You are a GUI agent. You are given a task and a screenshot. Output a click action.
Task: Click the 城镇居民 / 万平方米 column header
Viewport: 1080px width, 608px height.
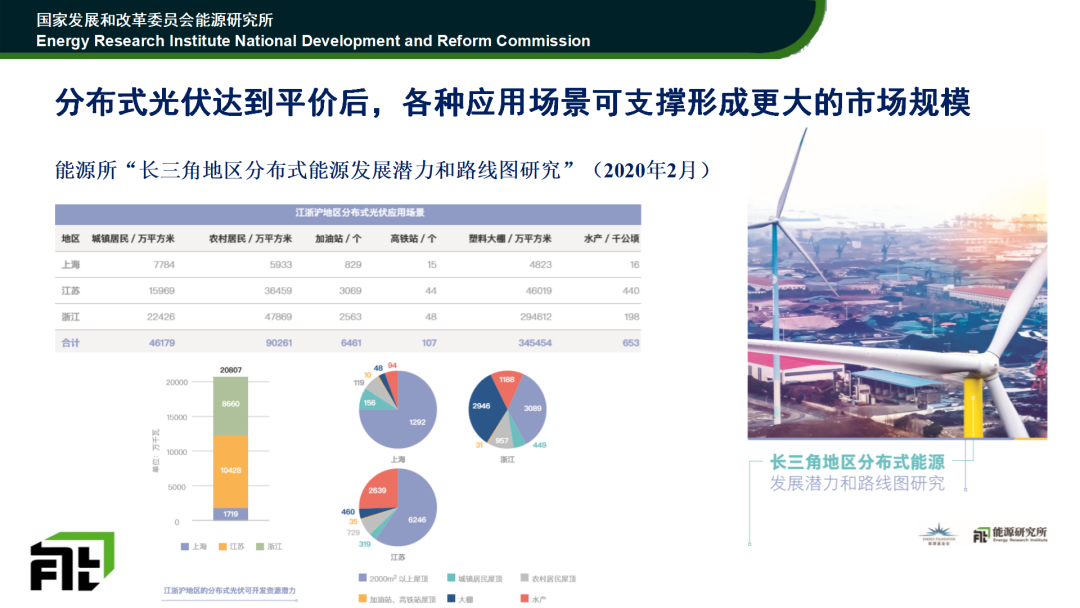(x=133, y=238)
